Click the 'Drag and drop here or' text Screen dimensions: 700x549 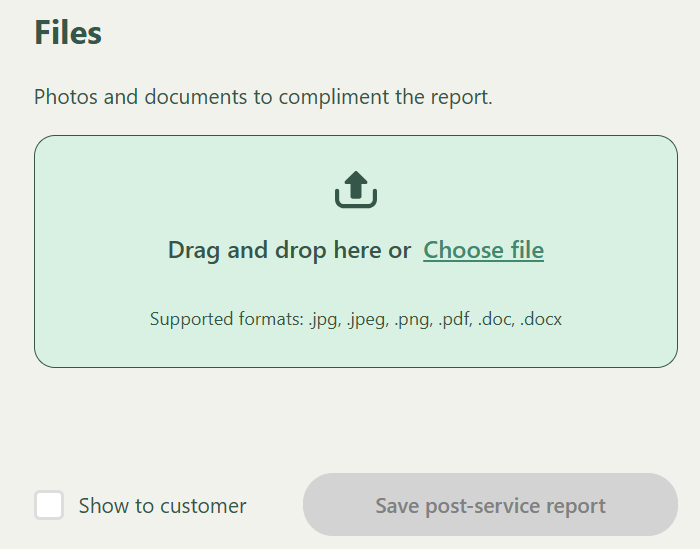click(289, 250)
